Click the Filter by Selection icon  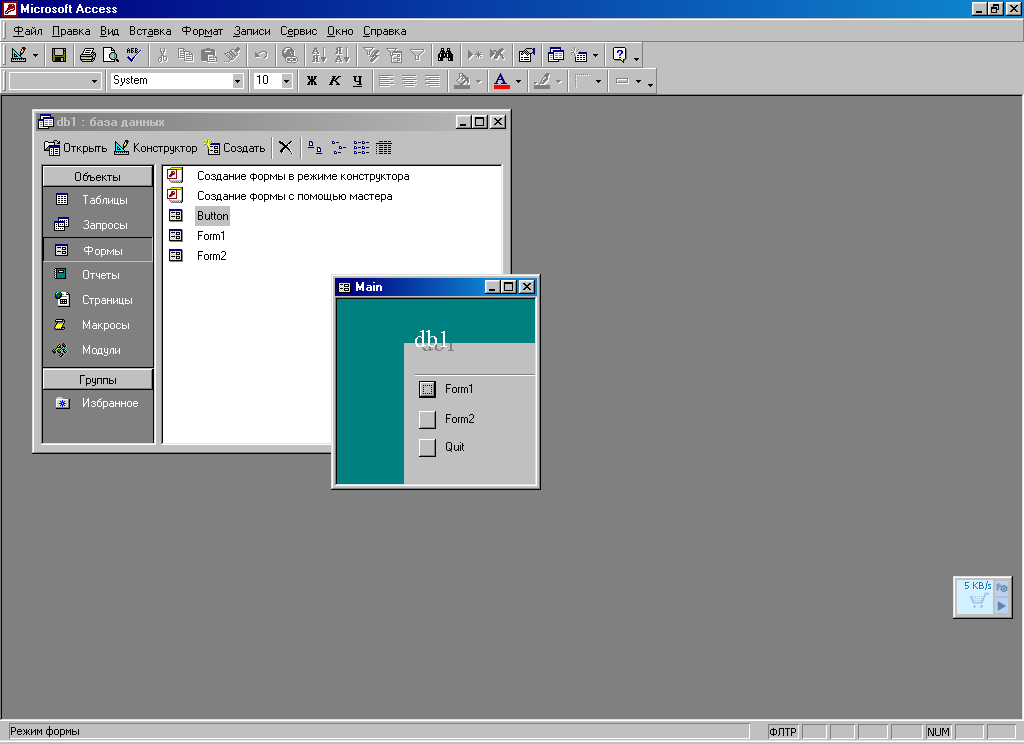(371, 55)
